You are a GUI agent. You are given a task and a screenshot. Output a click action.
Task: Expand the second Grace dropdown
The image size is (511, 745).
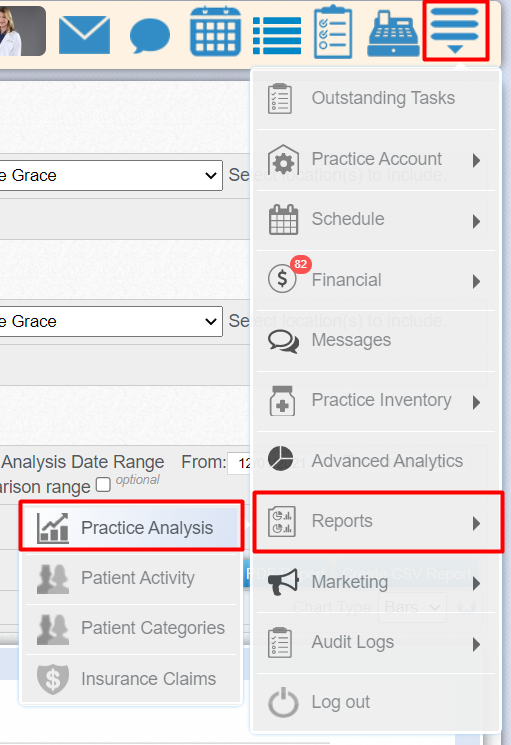click(111, 321)
